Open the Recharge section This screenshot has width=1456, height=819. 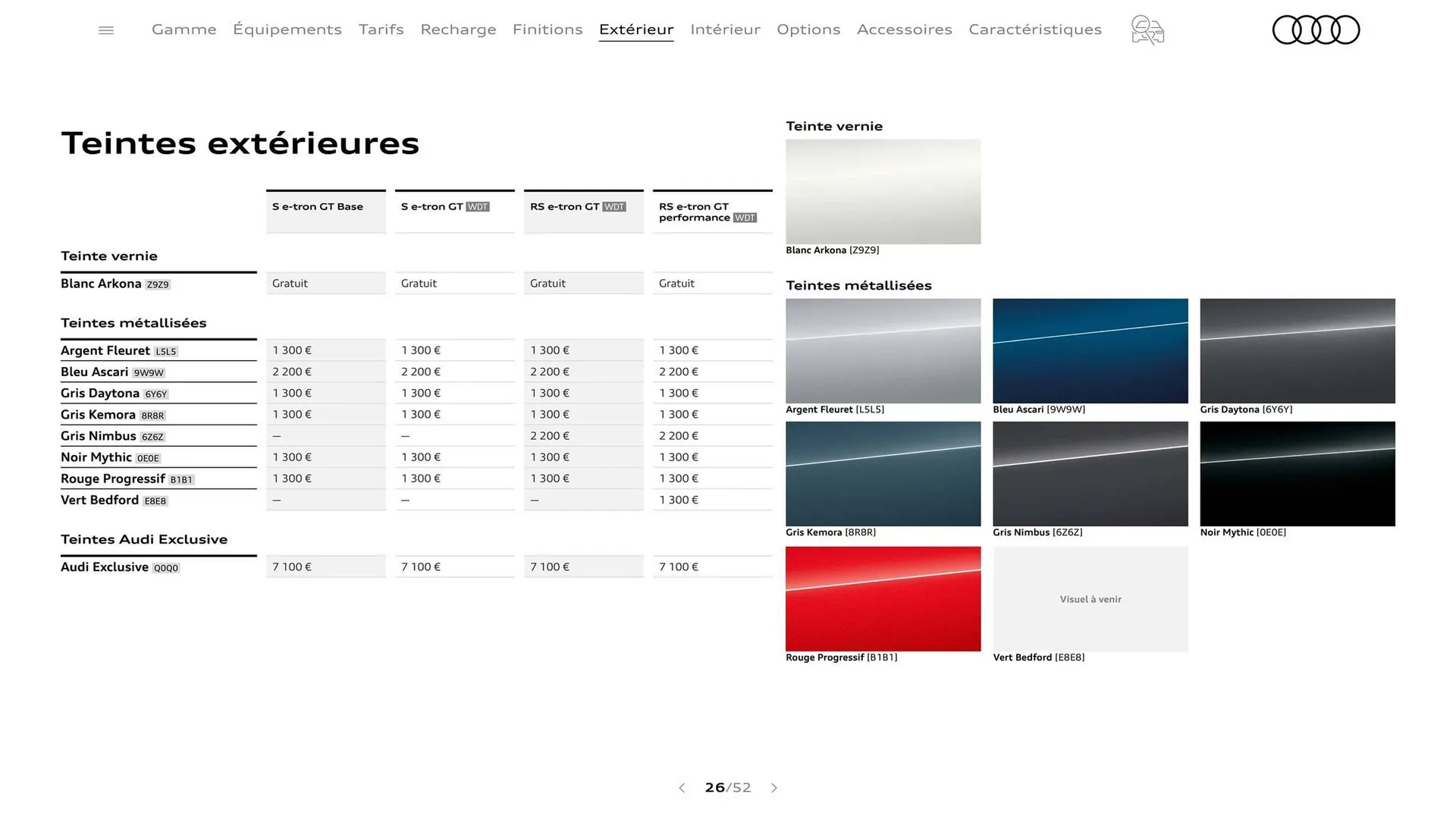(x=458, y=30)
